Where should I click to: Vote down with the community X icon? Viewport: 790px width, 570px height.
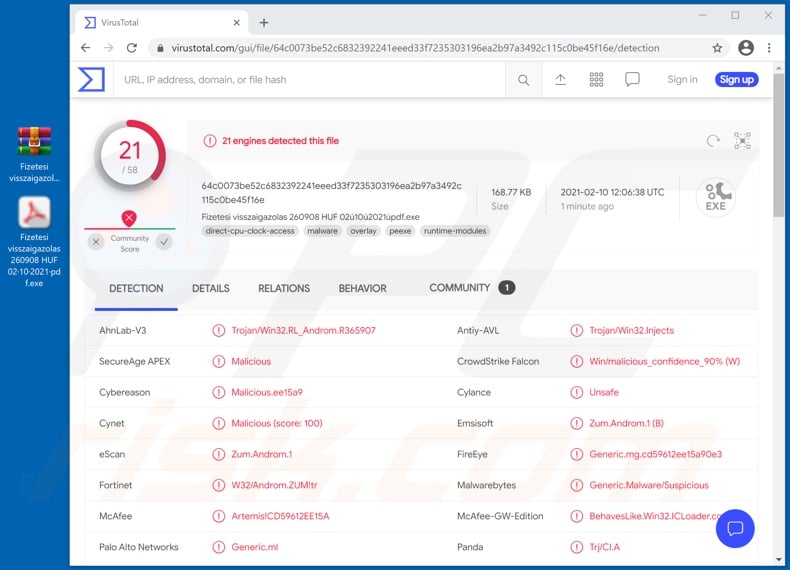coord(96,242)
